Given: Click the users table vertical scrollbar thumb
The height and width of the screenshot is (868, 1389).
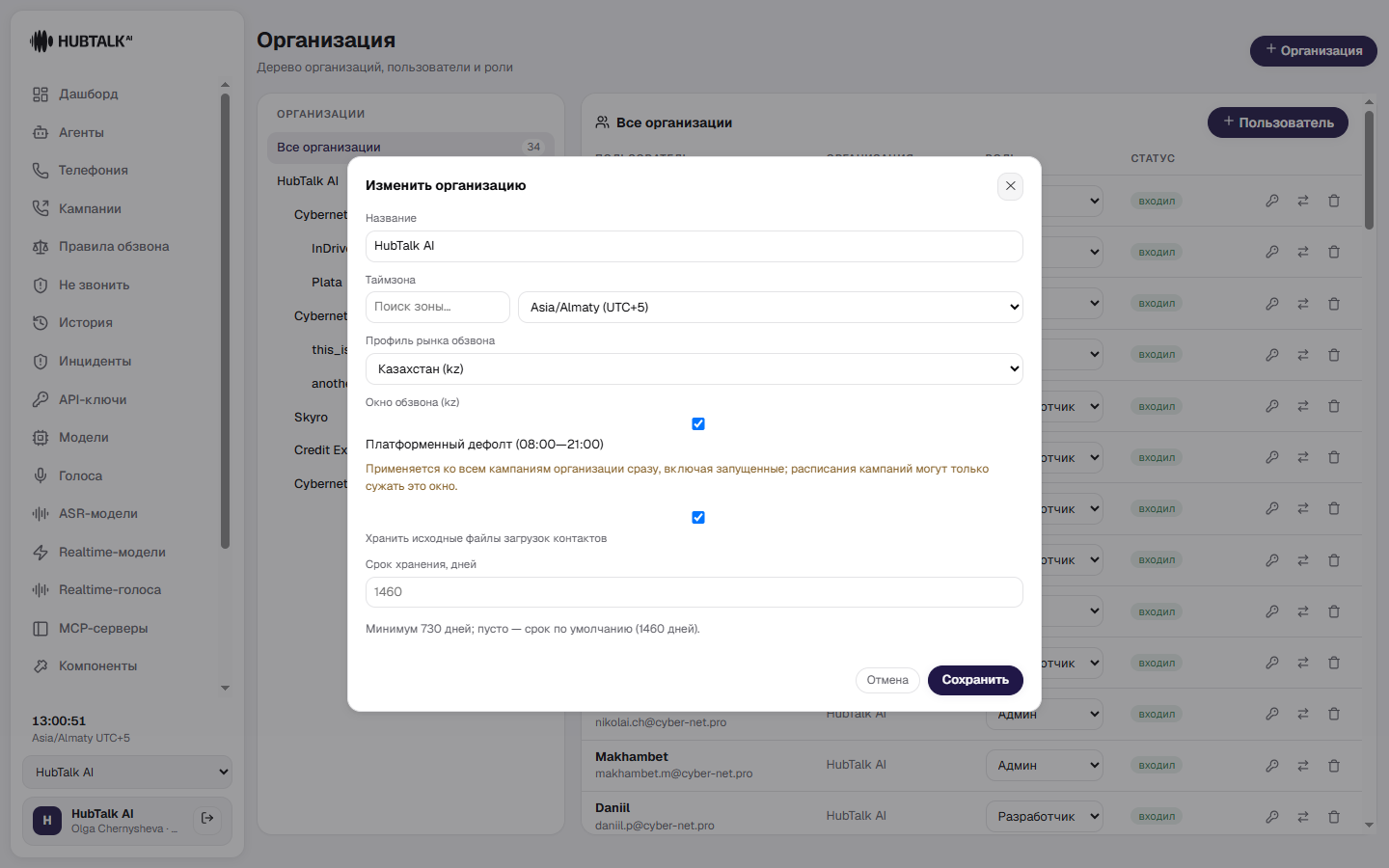Looking at the screenshot, I should 1369,171.
